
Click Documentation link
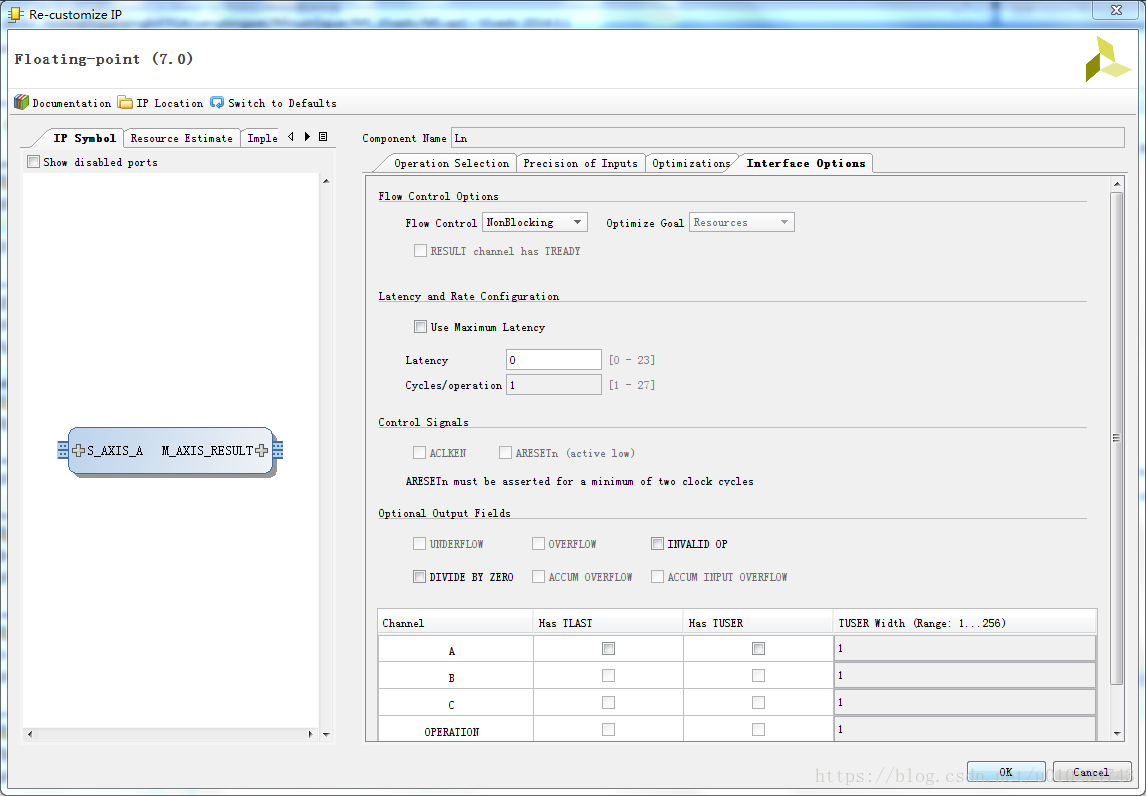72,103
